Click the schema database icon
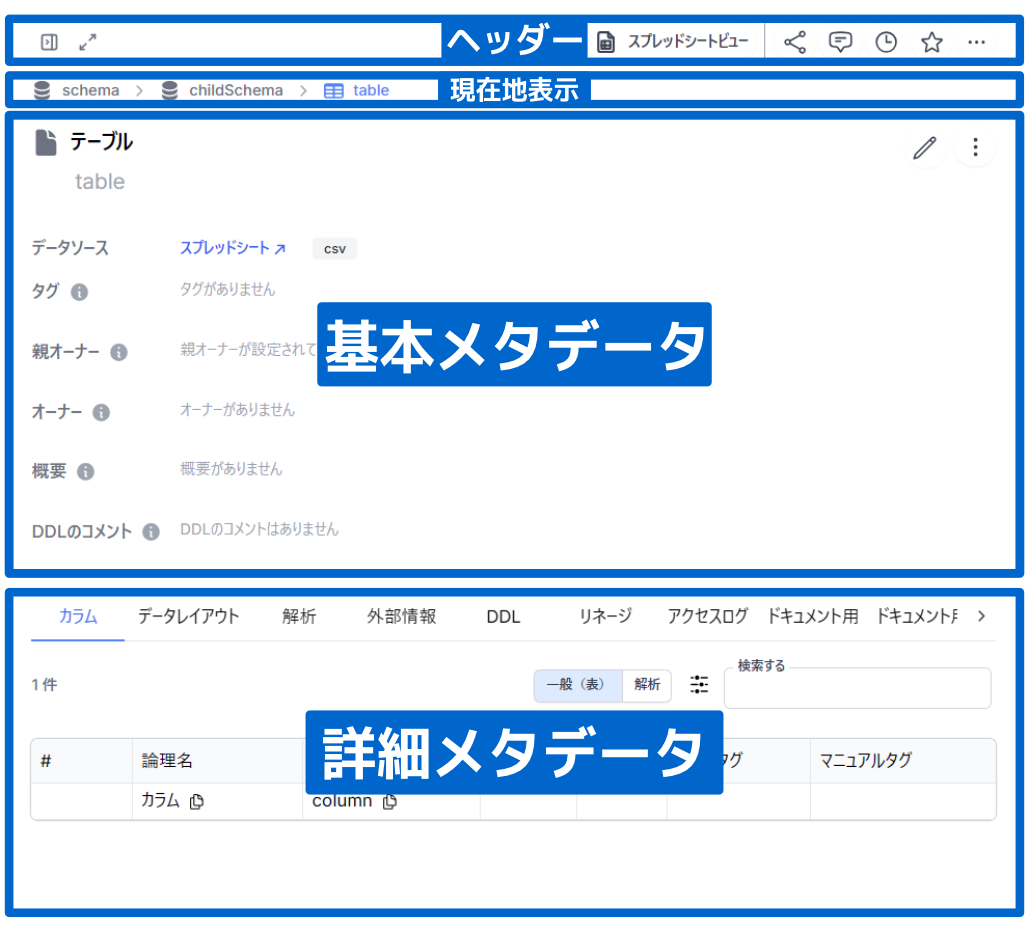 pyautogui.click(x=42, y=90)
